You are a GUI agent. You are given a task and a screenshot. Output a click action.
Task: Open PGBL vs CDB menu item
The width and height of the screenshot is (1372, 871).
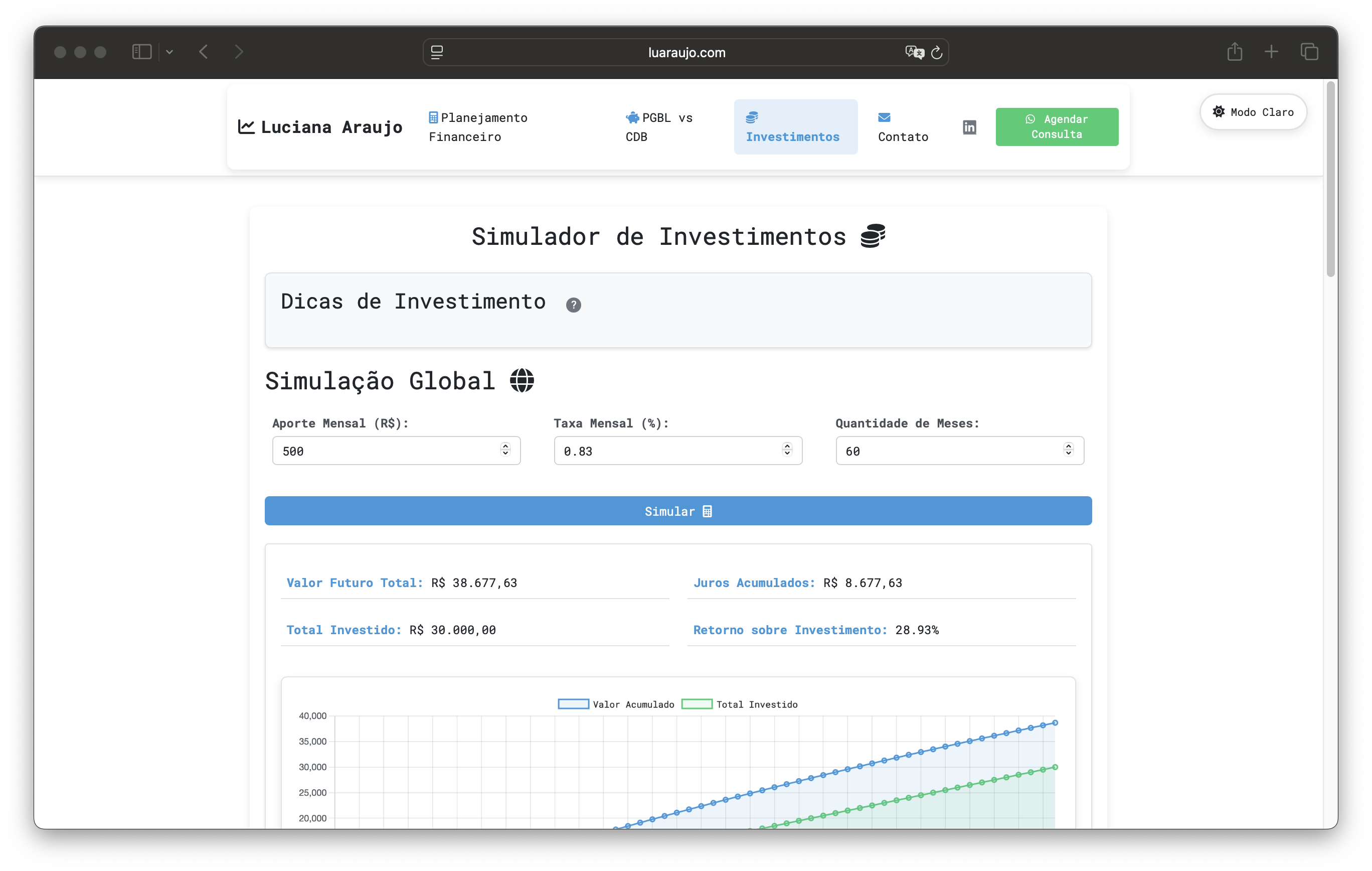tap(659, 127)
